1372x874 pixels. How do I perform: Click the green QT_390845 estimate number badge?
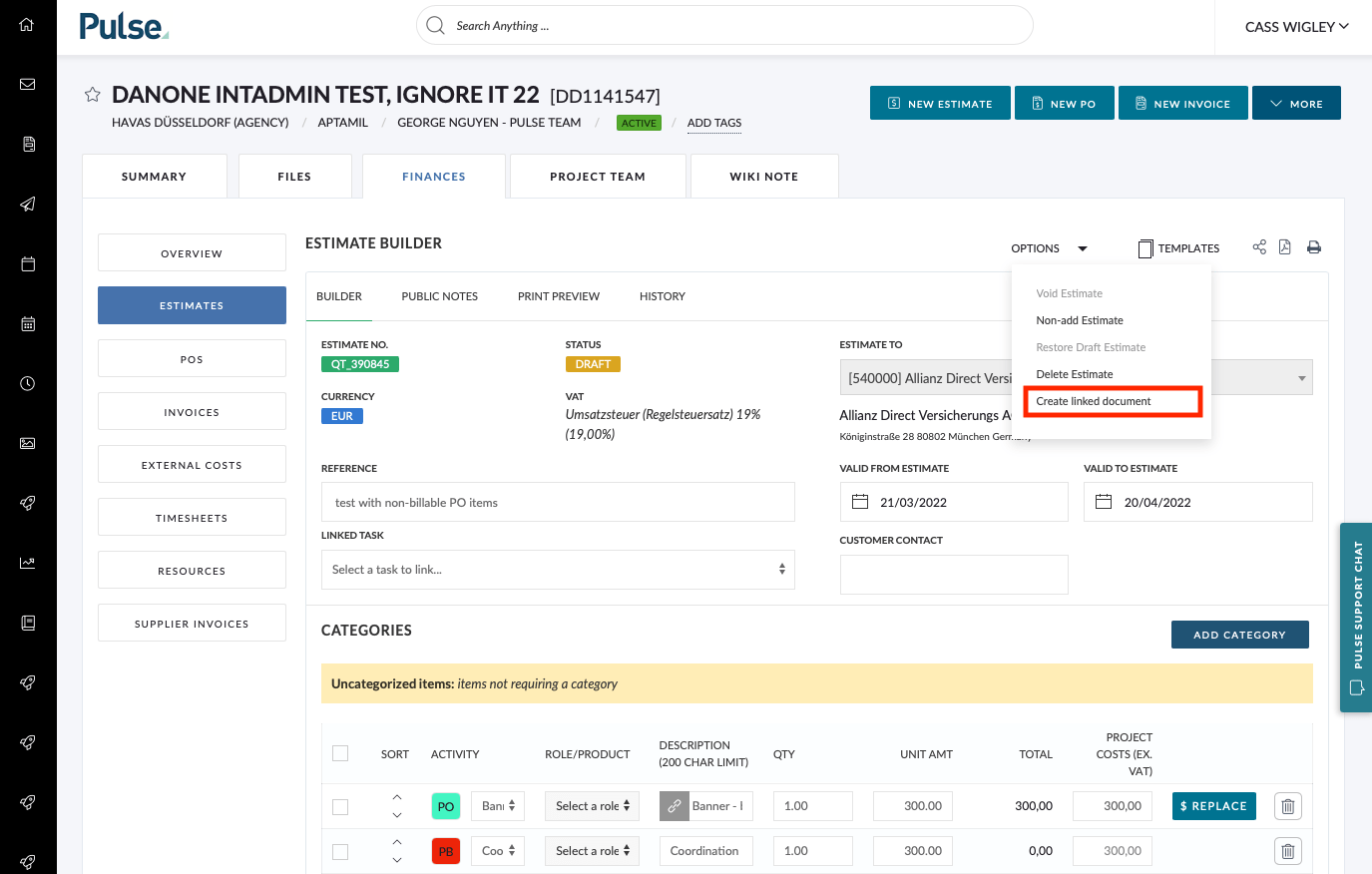360,364
